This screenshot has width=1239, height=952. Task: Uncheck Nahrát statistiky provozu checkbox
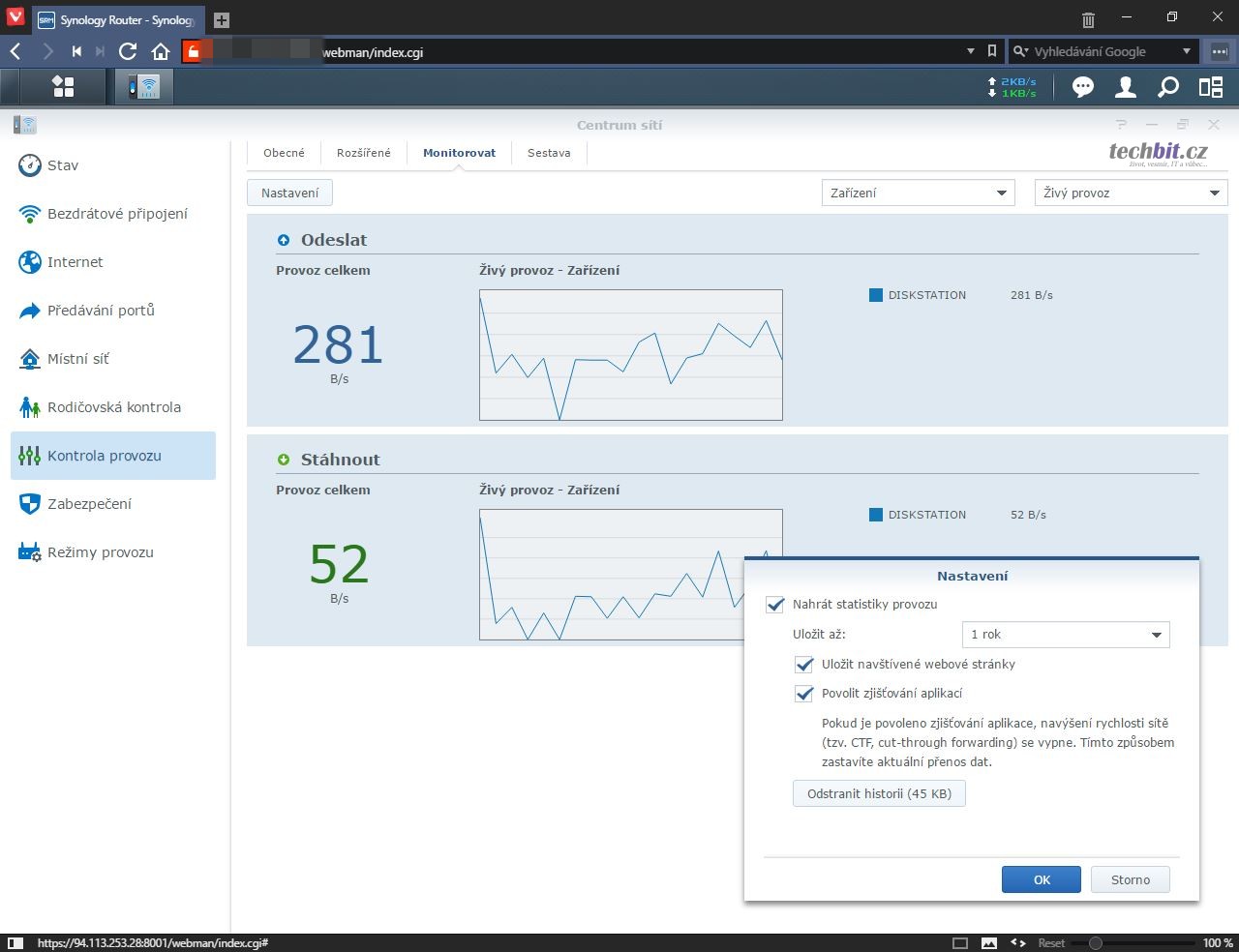pos(774,605)
